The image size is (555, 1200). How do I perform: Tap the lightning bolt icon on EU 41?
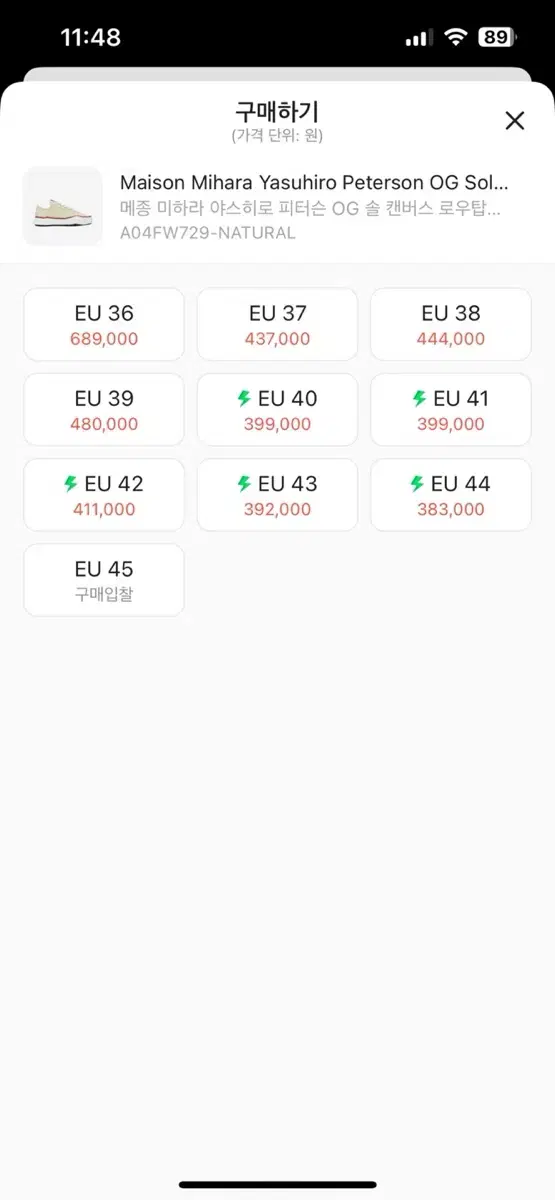tap(419, 399)
